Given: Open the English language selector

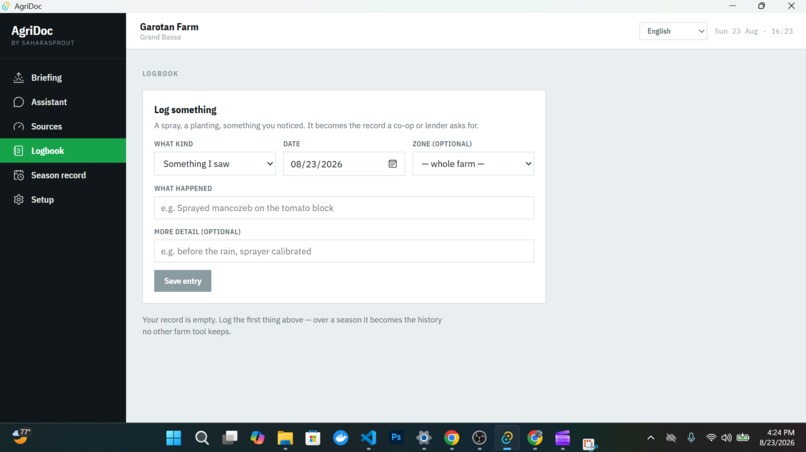Looking at the screenshot, I should click(x=673, y=31).
